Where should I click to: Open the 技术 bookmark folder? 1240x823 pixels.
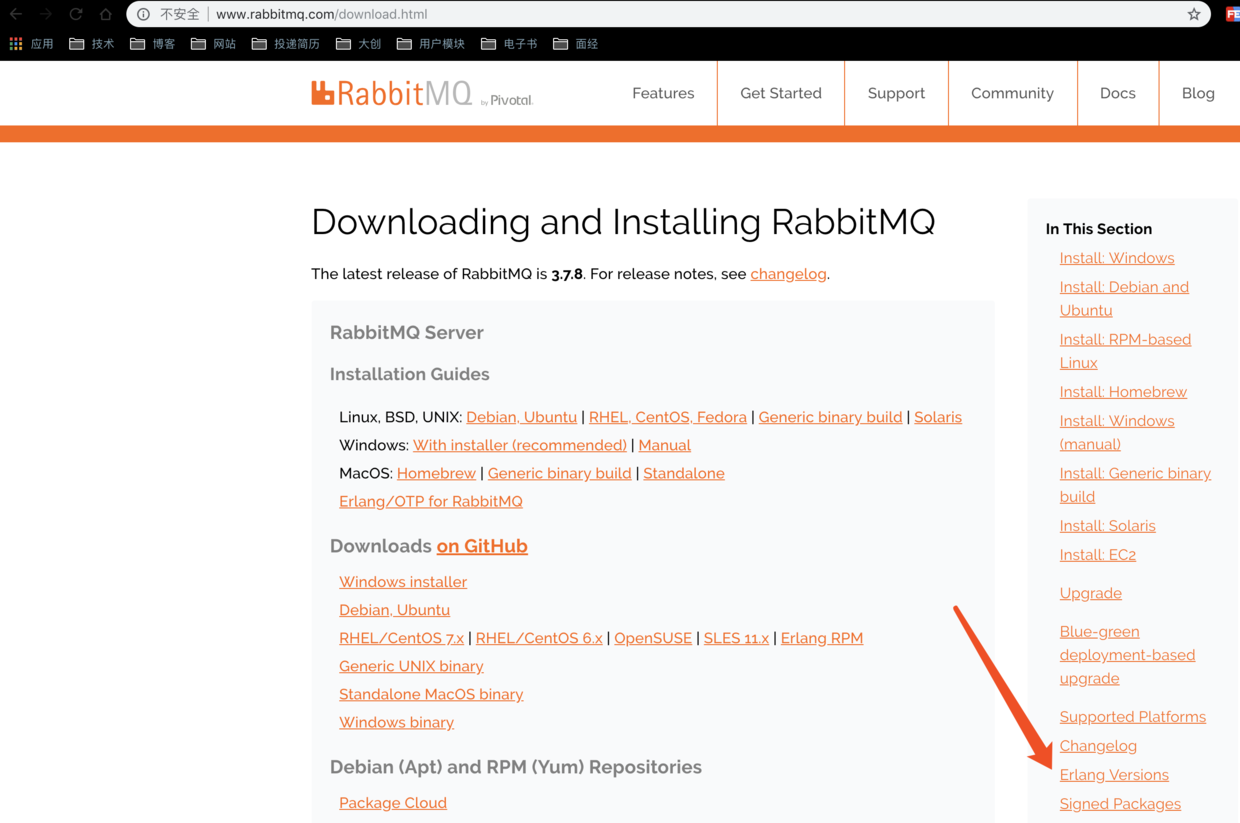(x=92, y=44)
